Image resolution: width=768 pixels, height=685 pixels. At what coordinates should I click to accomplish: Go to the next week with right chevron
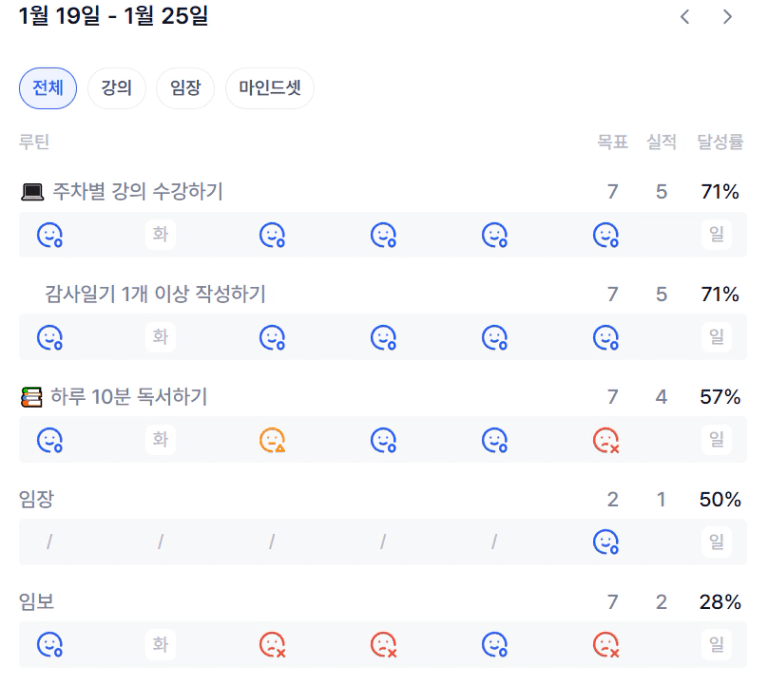point(728,17)
